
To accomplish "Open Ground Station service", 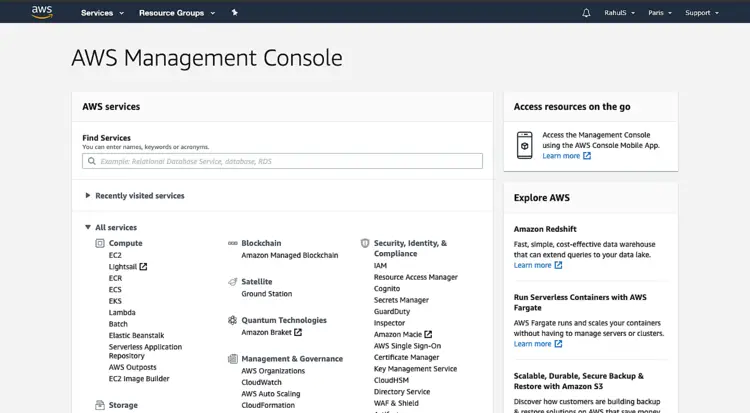I will coord(266,294).
